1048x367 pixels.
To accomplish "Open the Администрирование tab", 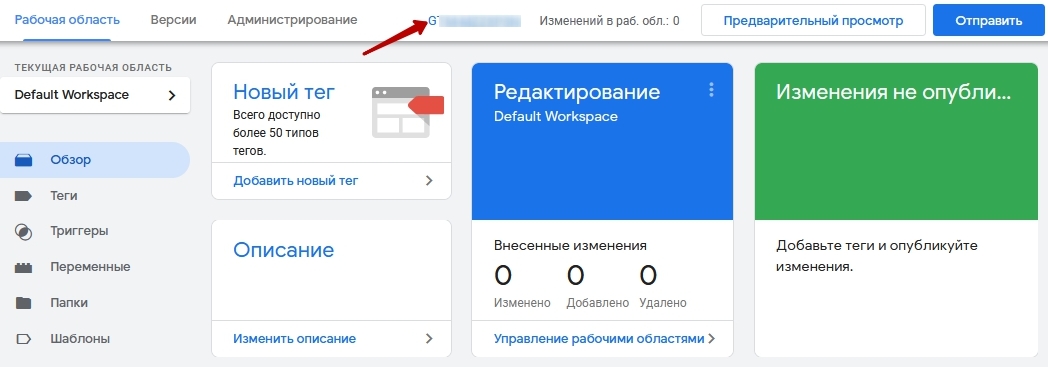I will [x=292, y=20].
